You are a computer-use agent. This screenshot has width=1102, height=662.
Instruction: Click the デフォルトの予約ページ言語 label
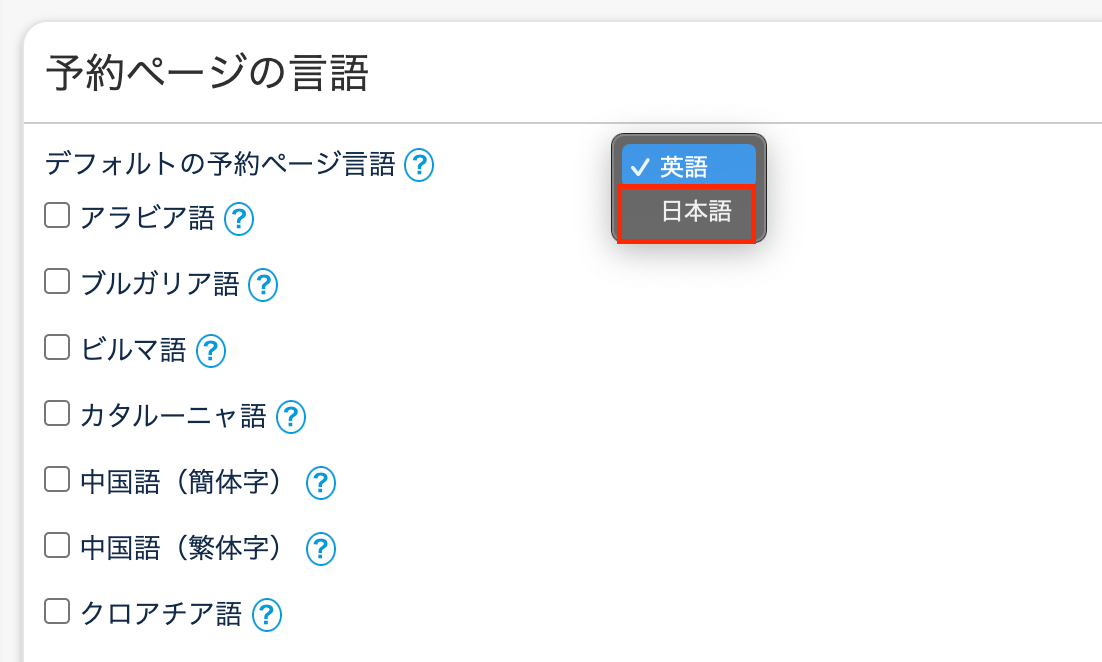point(220,164)
